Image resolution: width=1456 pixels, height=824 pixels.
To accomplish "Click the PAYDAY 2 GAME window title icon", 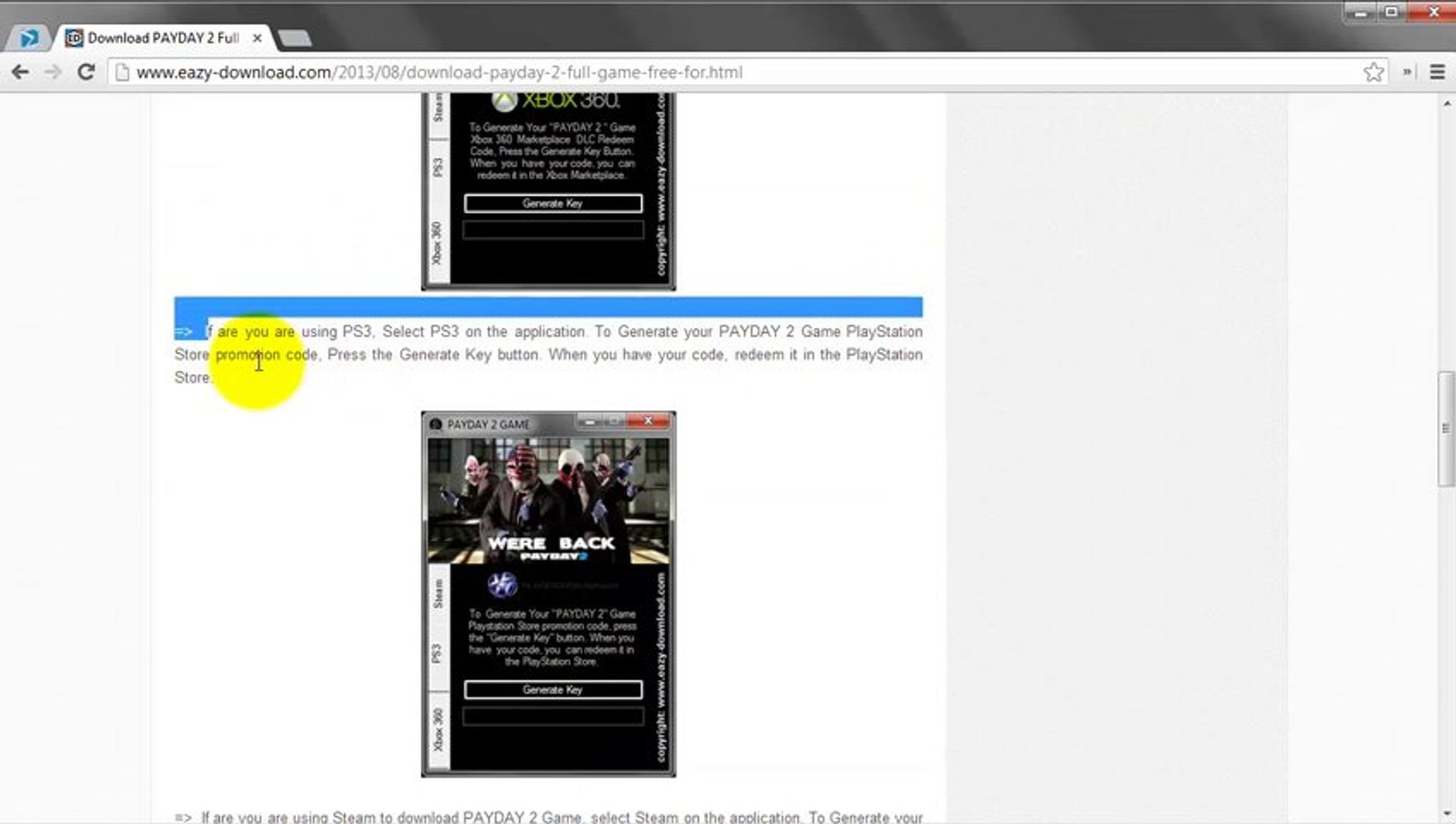I will click(436, 424).
